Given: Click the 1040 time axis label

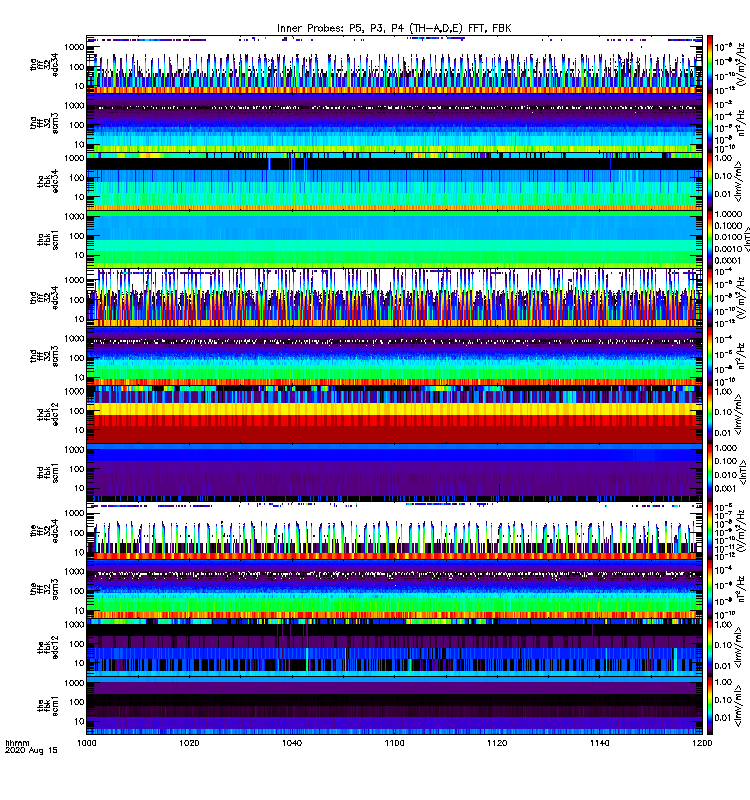Looking at the screenshot, I should click(x=292, y=743).
